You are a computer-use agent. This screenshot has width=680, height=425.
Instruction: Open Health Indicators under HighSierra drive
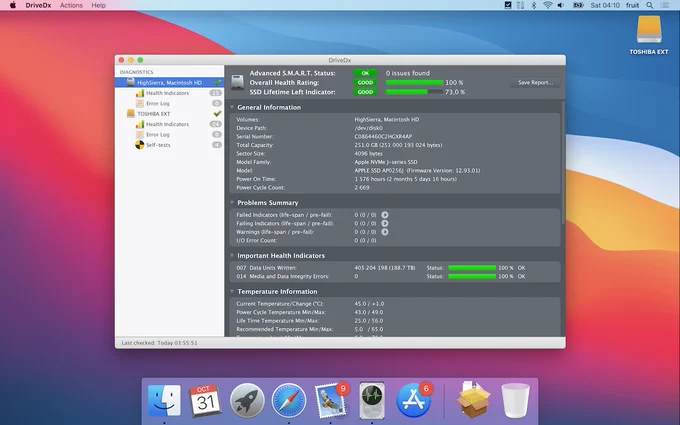click(x=169, y=93)
